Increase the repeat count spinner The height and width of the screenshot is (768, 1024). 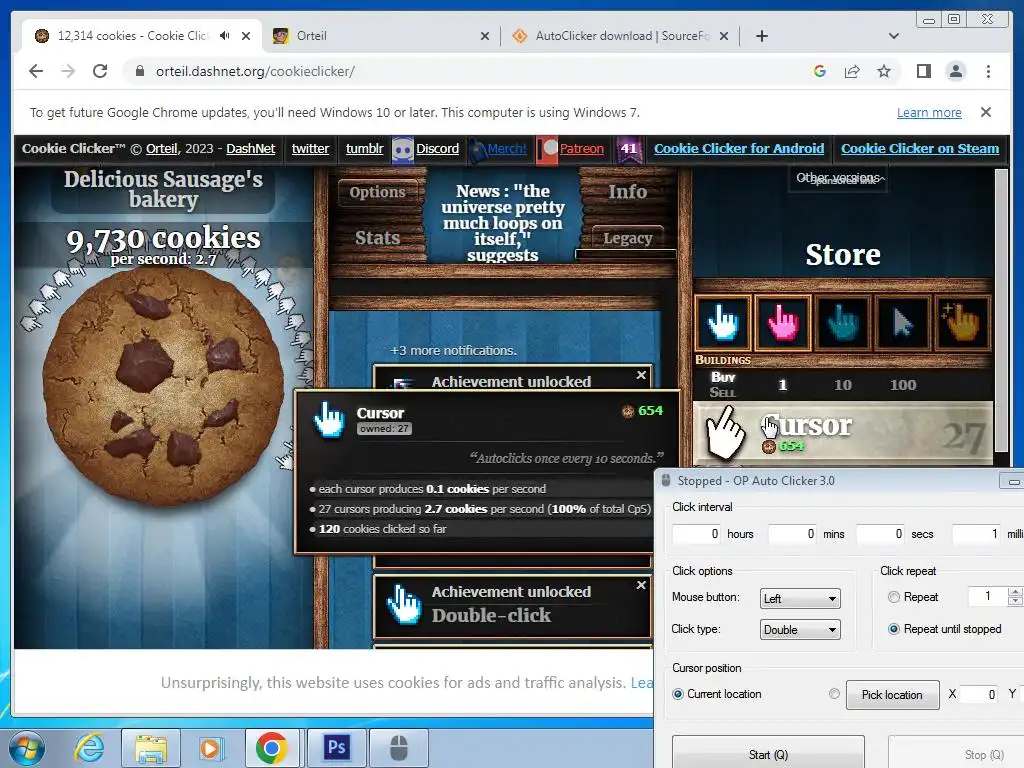(1015, 592)
